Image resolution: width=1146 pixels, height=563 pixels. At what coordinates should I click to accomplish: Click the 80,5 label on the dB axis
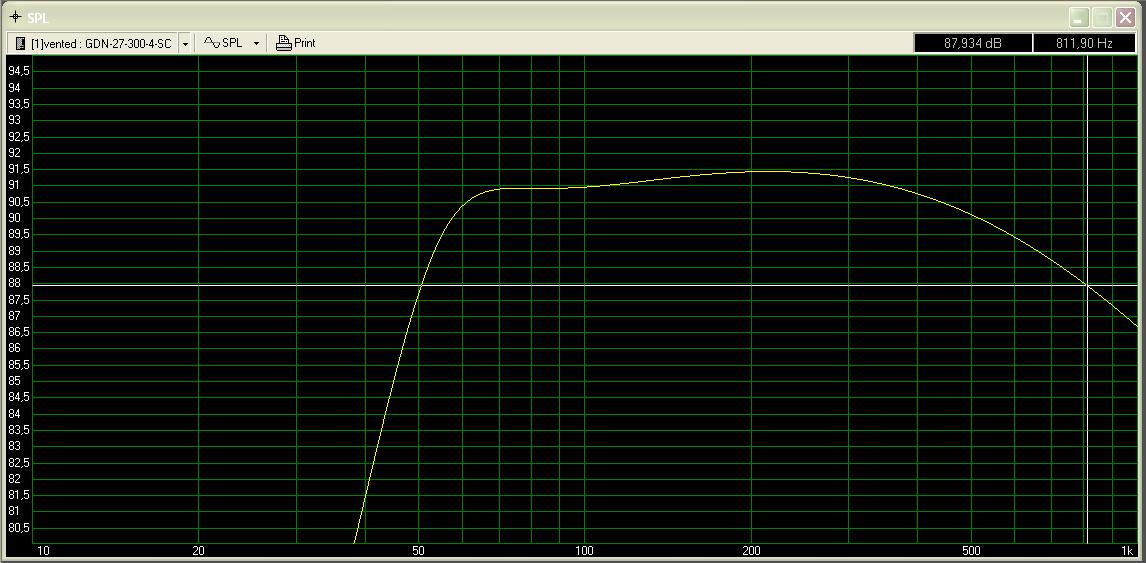tap(20, 528)
